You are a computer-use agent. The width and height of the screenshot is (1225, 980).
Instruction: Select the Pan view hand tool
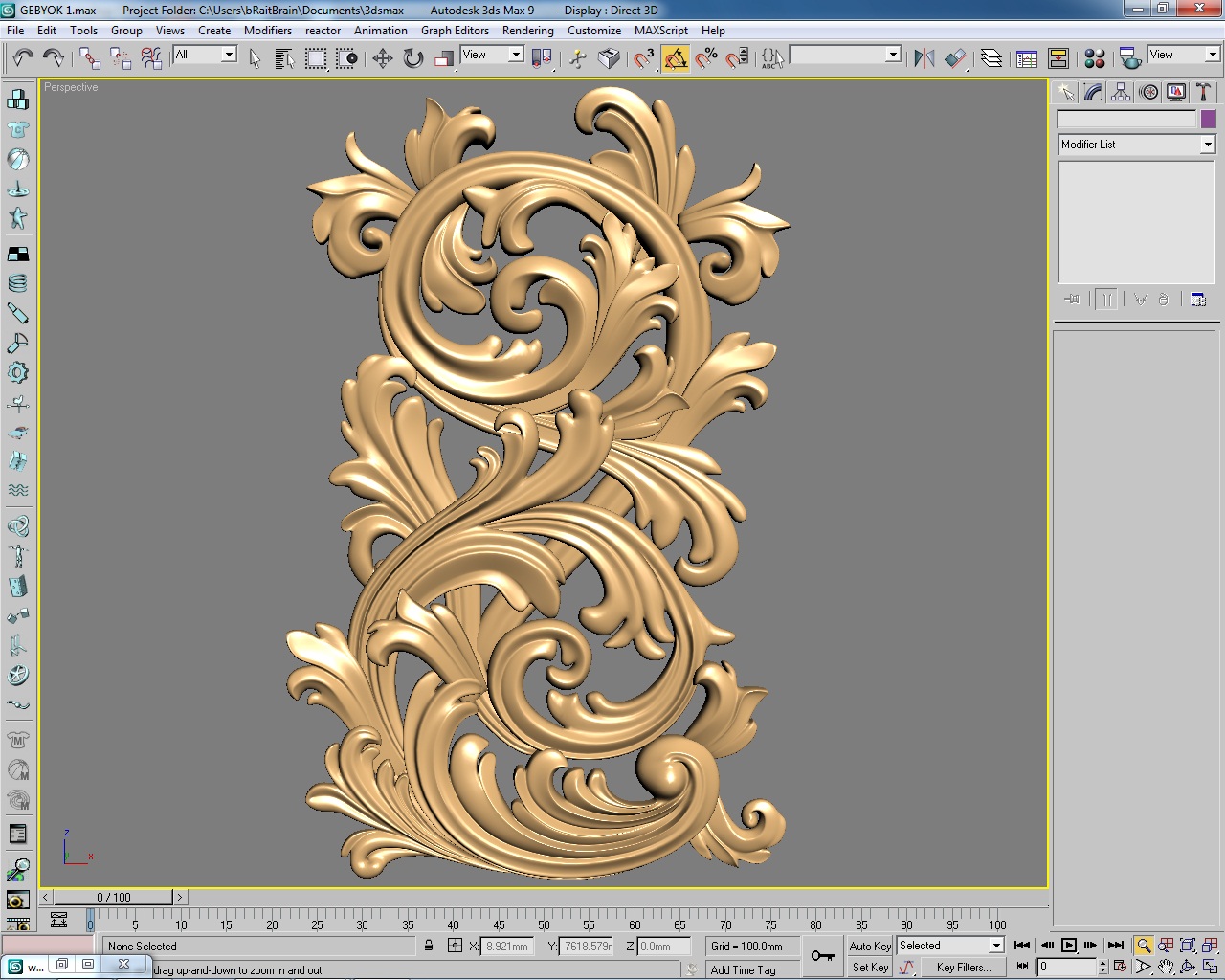pyautogui.click(x=1165, y=966)
